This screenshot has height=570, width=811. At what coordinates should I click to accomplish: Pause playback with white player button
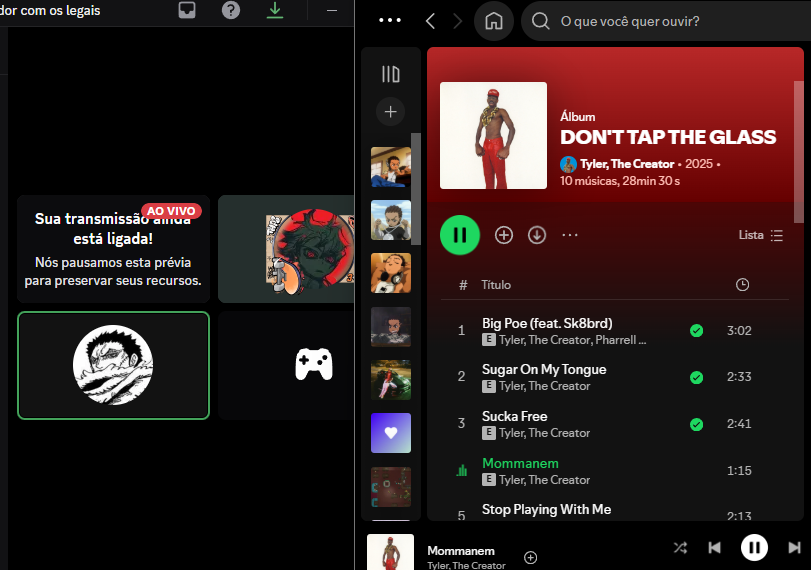pos(754,547)
